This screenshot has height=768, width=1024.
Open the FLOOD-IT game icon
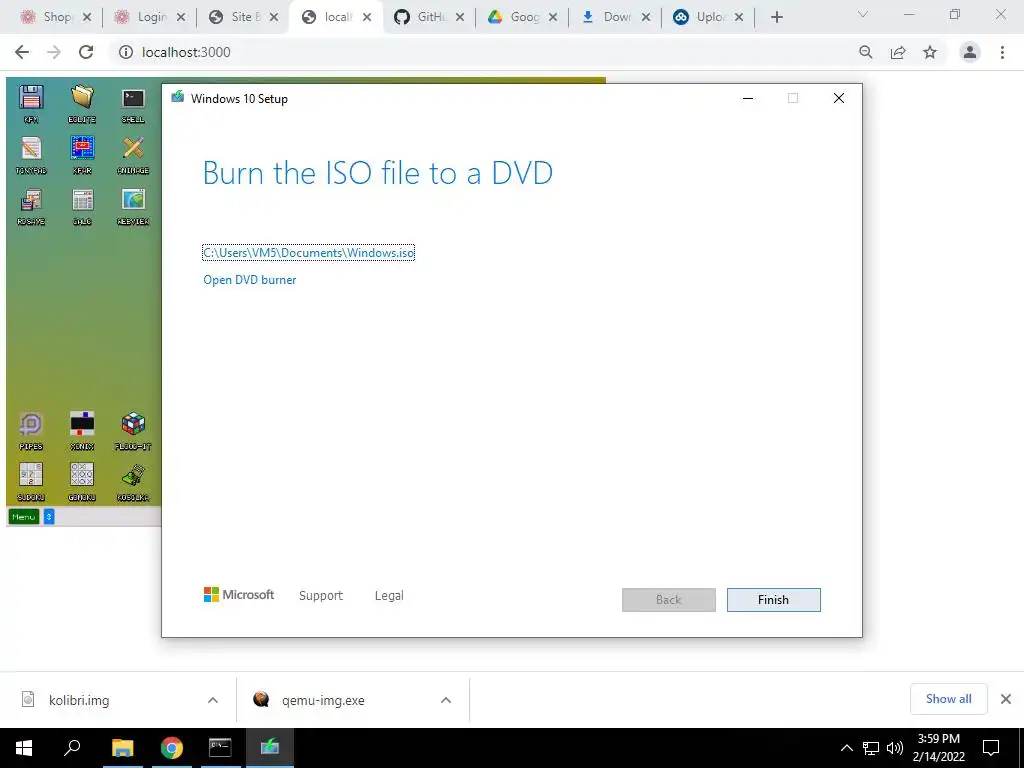pyautogui.click(x=133, y=430)
